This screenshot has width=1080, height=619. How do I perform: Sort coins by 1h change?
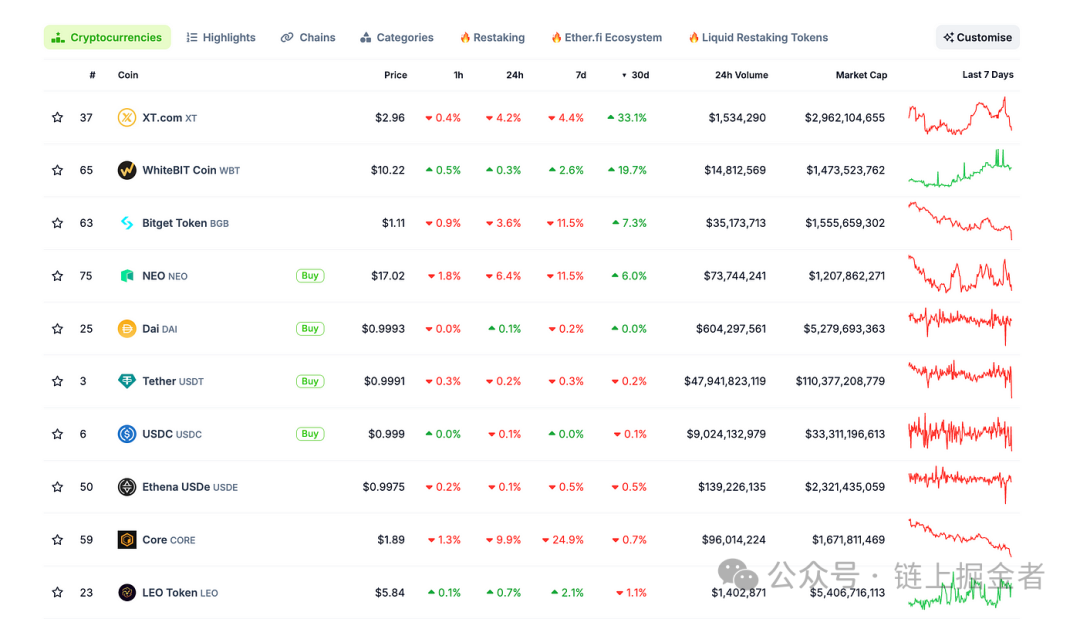click(x=458, y=75)
